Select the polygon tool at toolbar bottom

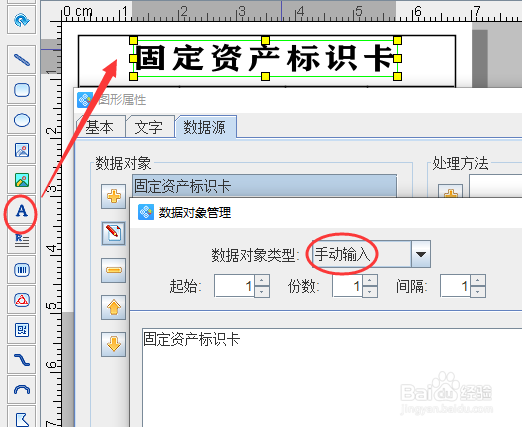pyautogui.click(x=22, y=417)
